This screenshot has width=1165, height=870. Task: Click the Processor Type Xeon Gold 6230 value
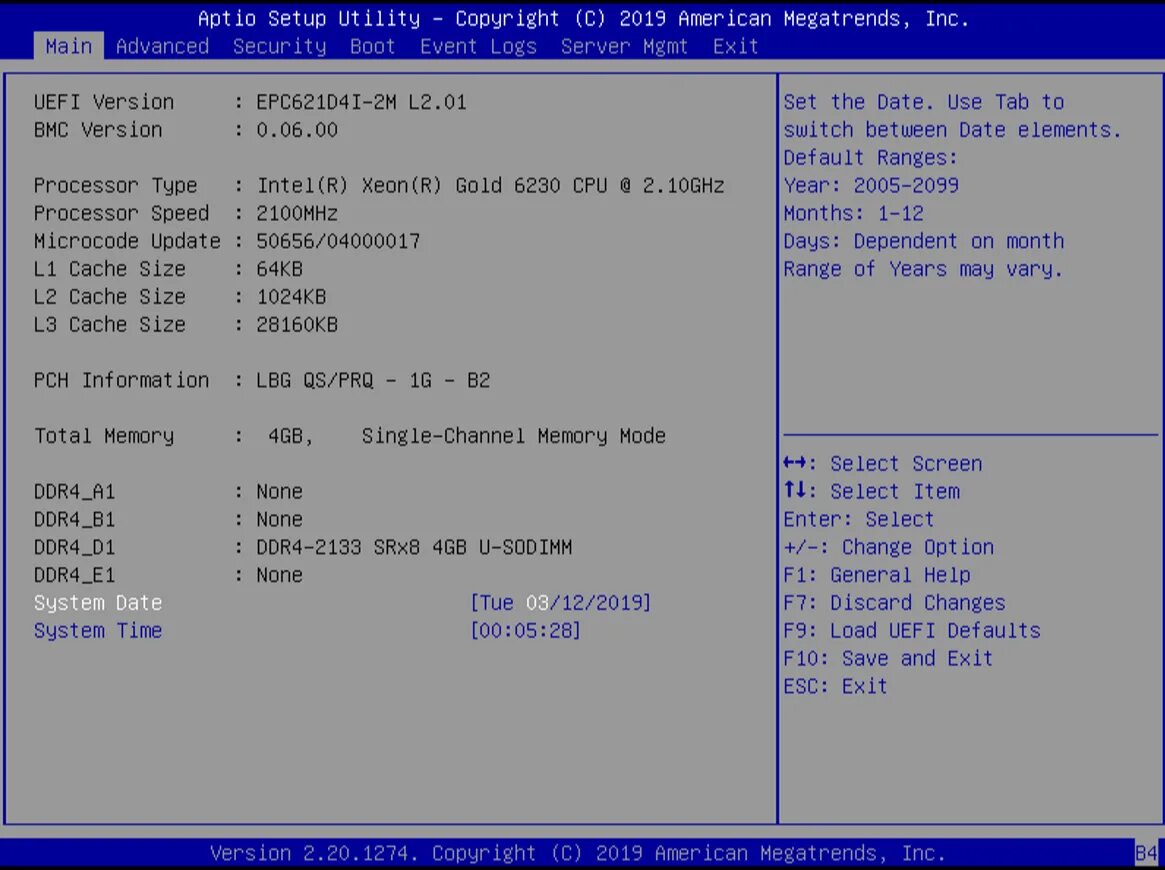tap(490, 185)
